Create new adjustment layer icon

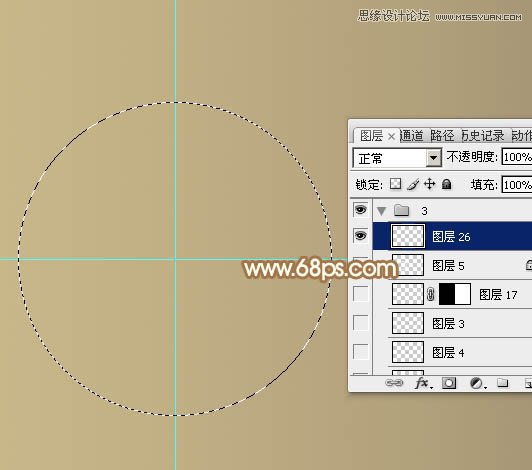(477, 383)
